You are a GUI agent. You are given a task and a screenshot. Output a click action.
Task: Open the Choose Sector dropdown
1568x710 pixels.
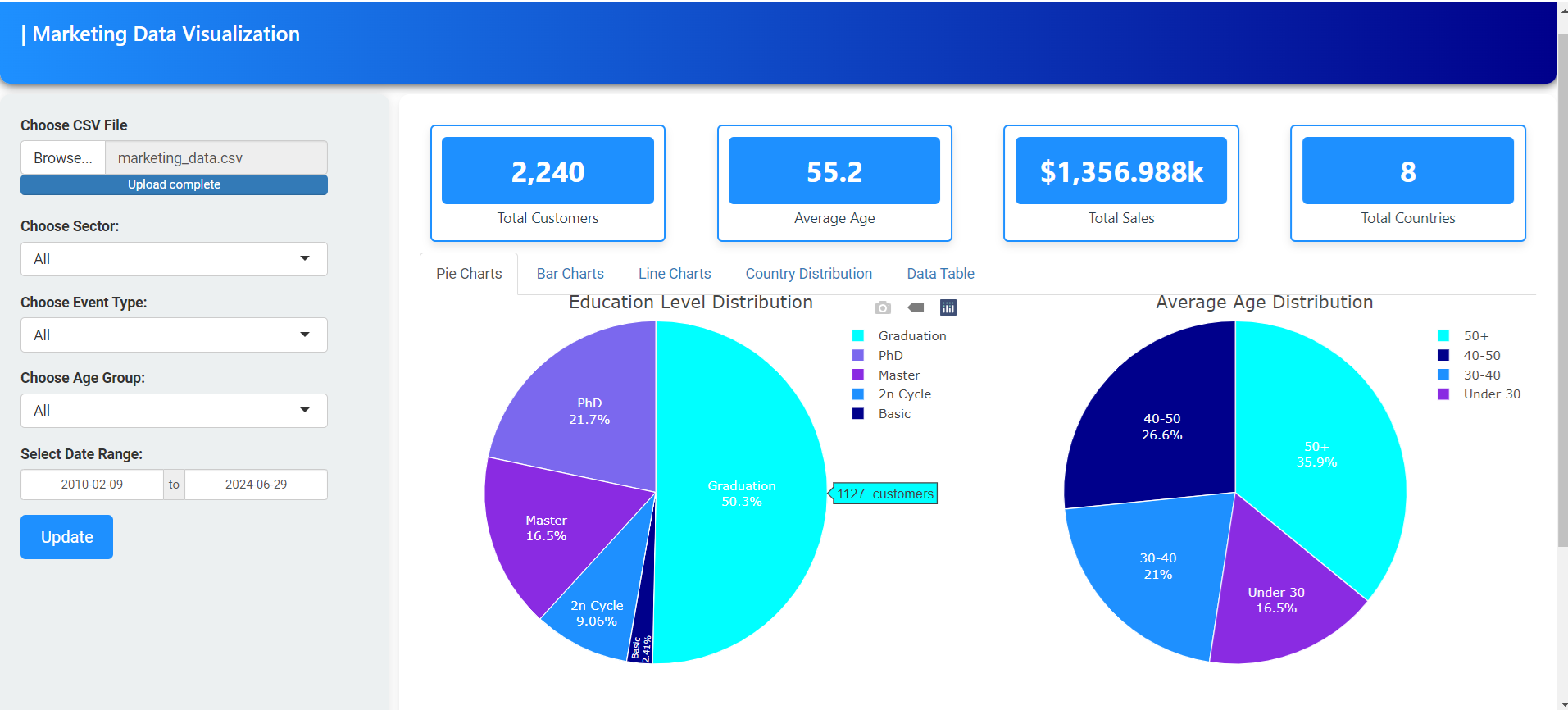(174, 259)
